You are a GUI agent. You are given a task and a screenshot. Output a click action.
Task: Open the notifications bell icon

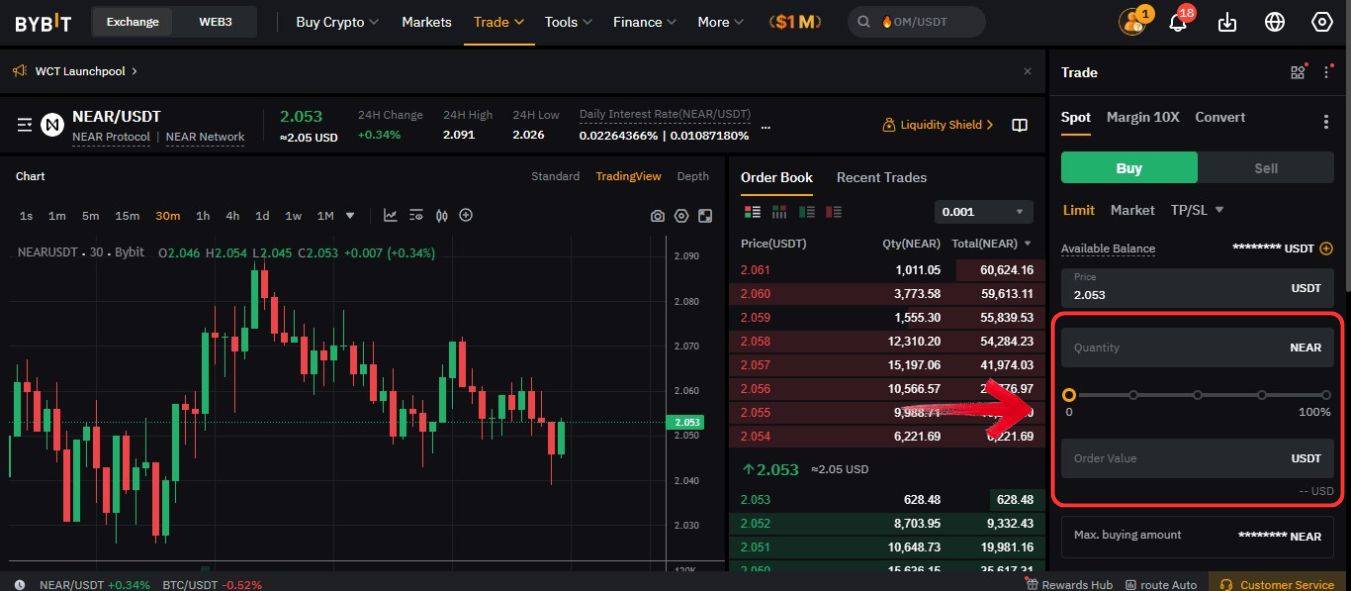pos(1178,22)
